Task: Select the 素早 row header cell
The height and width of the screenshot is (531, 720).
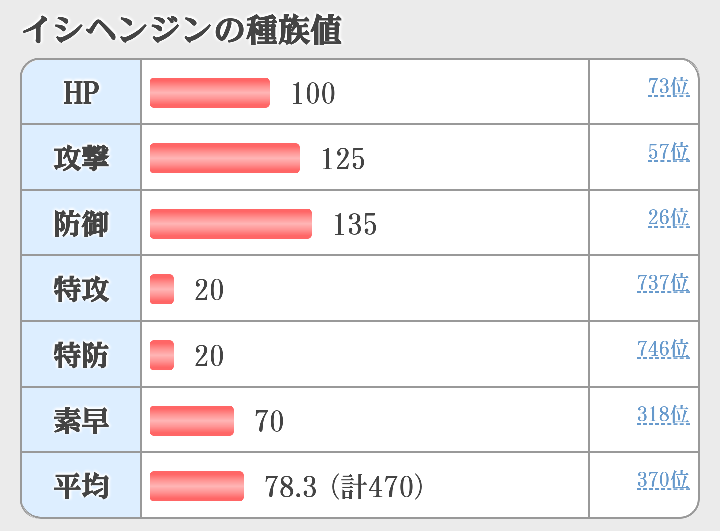Action: [81, 421]
